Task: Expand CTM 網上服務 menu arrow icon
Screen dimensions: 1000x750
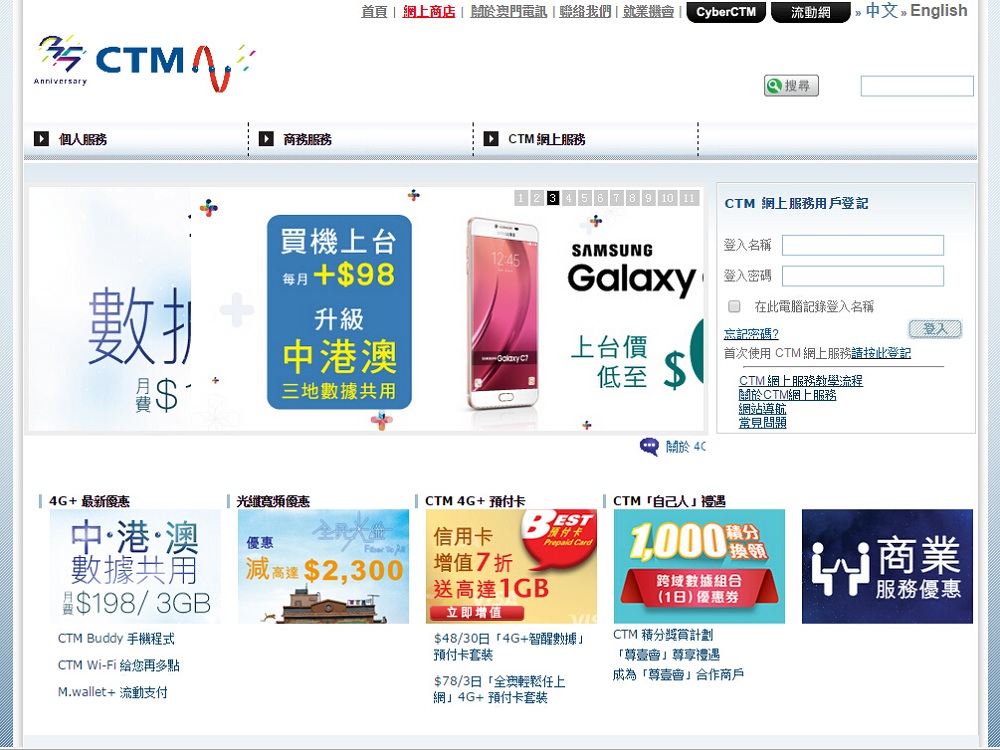Action: (491, 138)
